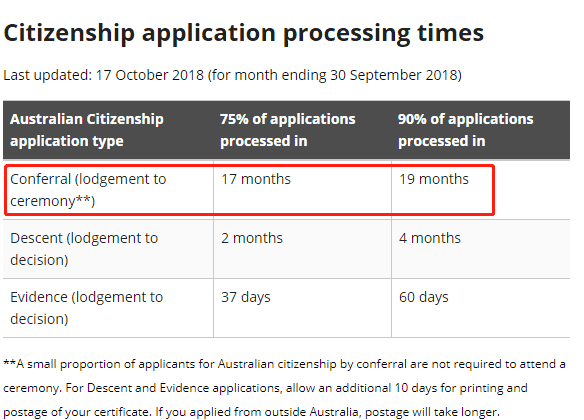Select the Conferral (lodgement to ceremony) row label
This screenshot has width=584, height=420.
click(88, 190)
